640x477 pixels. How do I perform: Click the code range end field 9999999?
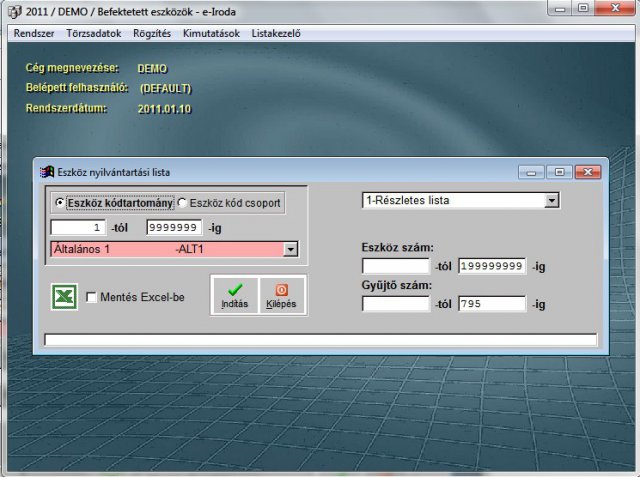point(174,227)
